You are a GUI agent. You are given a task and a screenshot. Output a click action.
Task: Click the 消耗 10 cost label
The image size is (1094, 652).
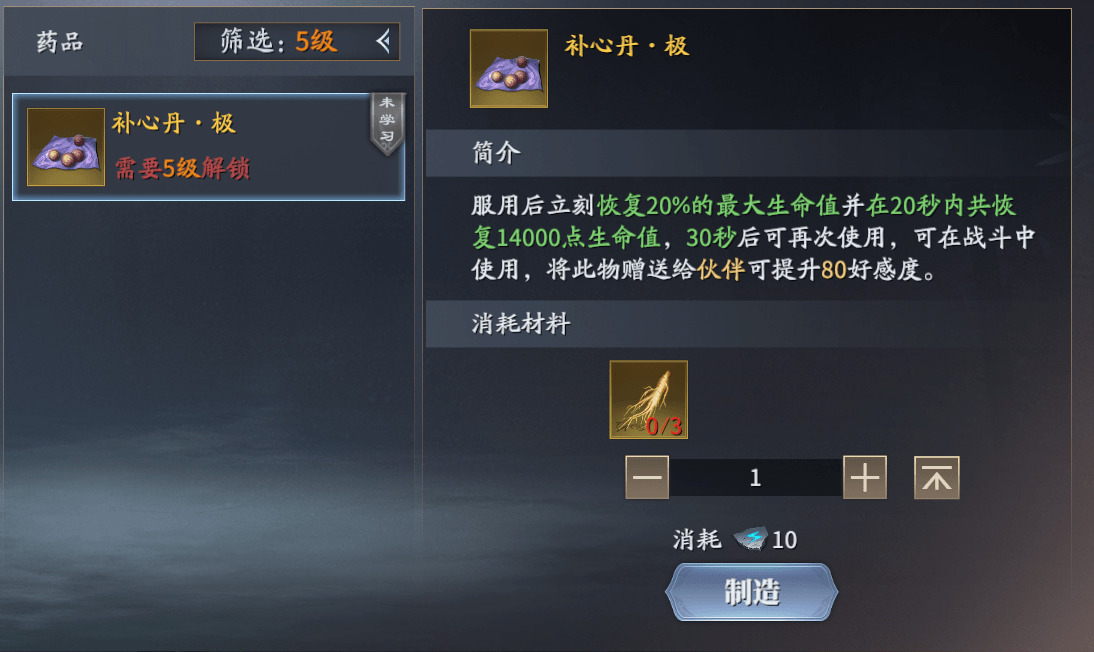coord(735,539)
